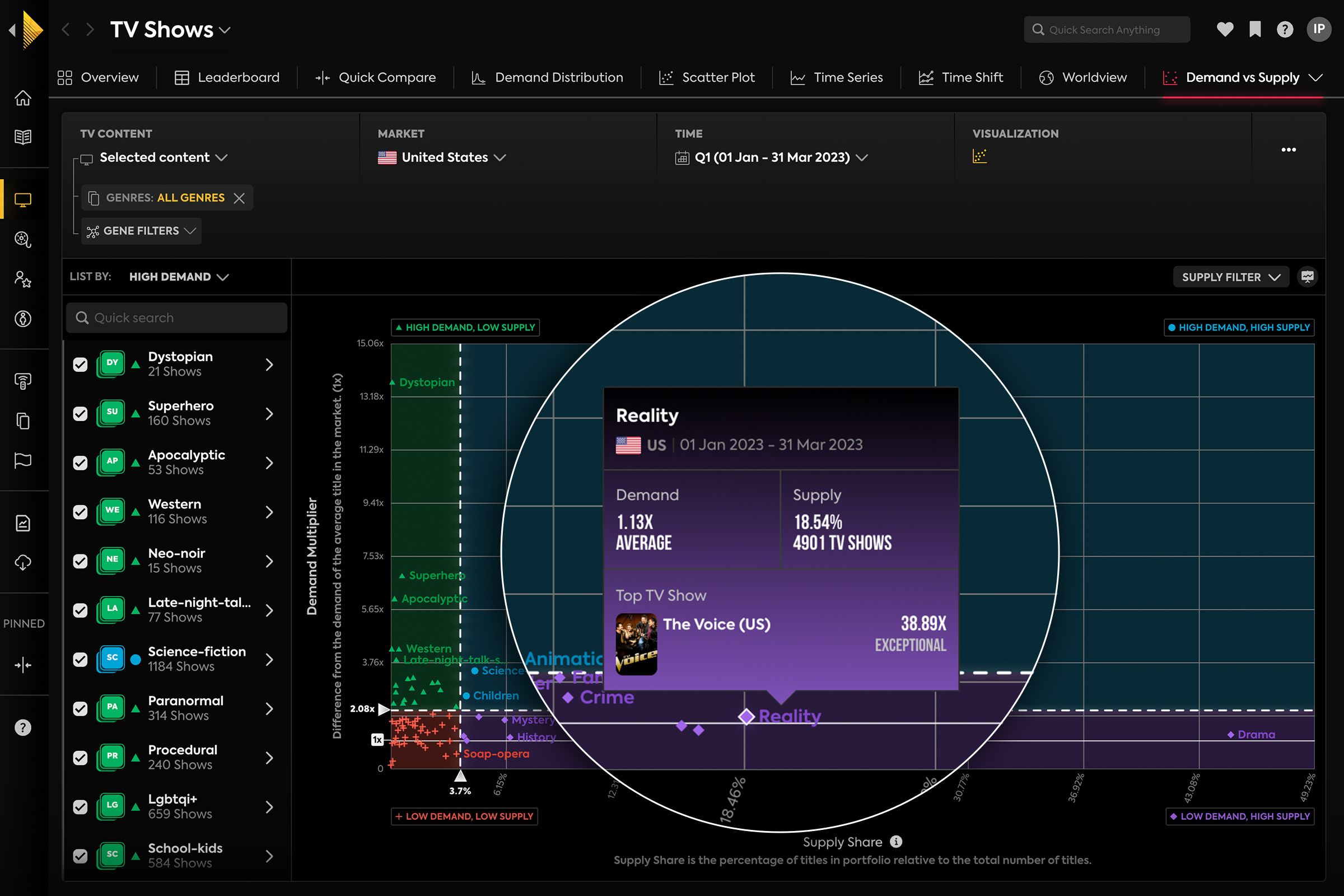The width and height of the screenshot is (1344, 896).
Task: Click the genre Quick search field
Action: point(176,318)
